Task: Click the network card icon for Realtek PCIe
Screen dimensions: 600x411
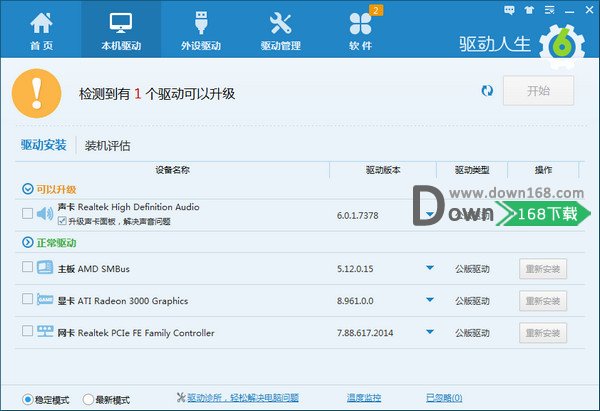Action: coord(45,331)
